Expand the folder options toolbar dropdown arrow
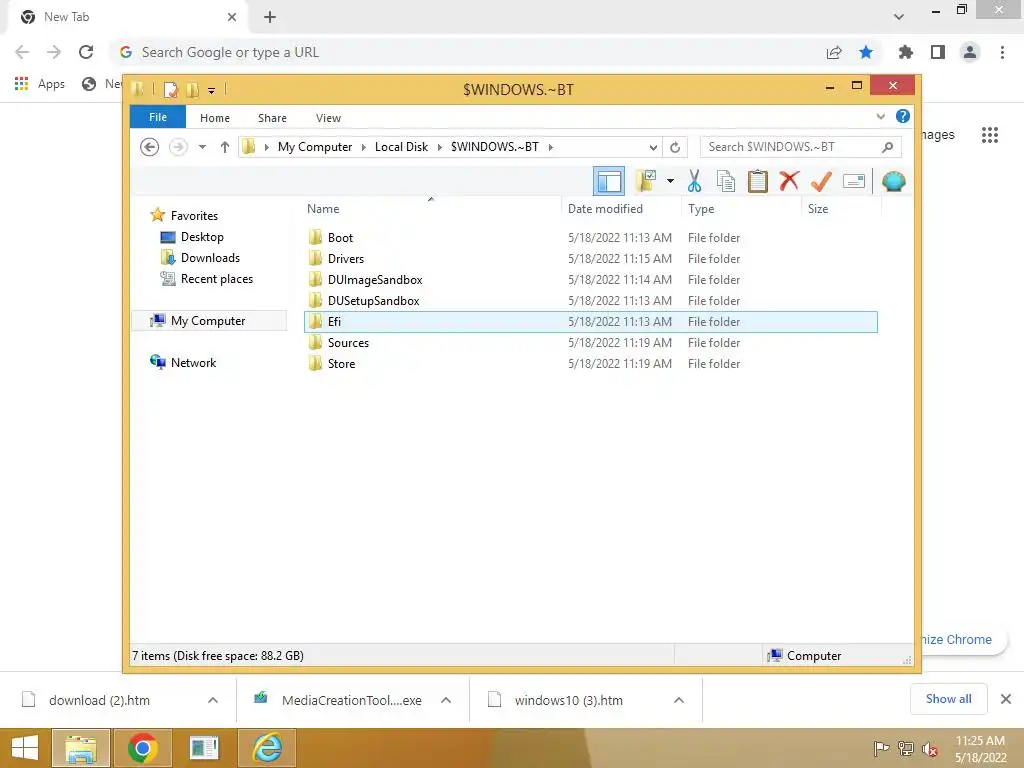 click(x=670, y=181)
